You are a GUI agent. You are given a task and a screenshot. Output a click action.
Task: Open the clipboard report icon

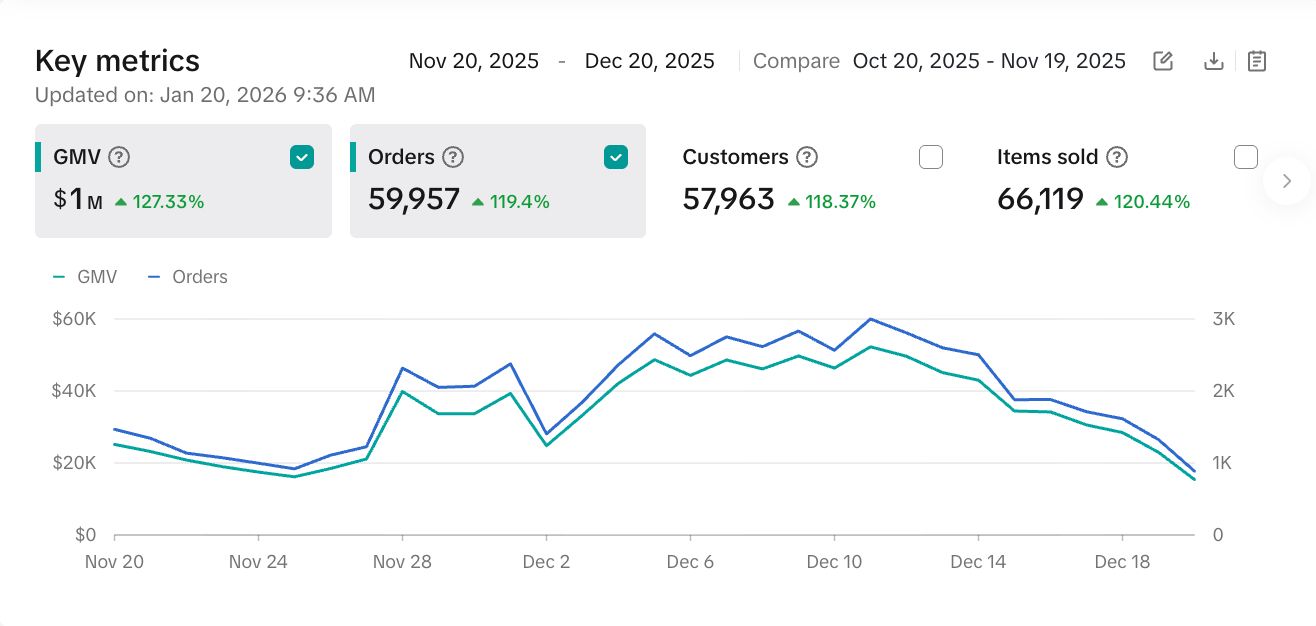1257,61
